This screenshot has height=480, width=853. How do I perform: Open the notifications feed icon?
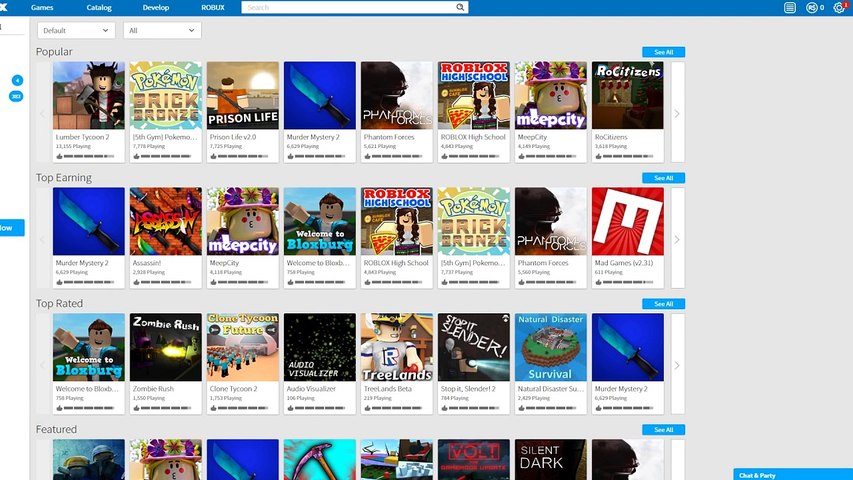[790, 8]
